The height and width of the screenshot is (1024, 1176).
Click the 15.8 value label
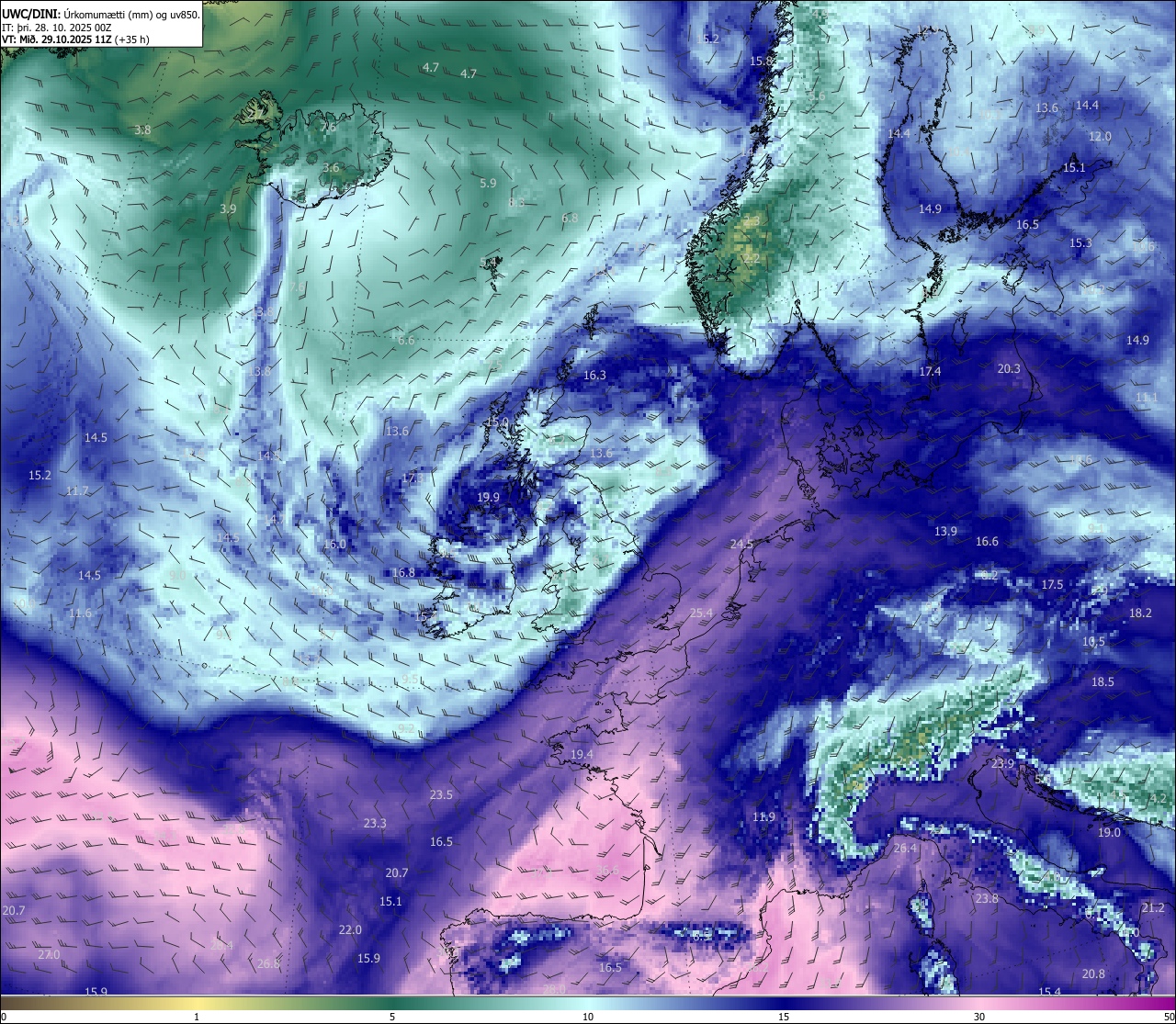point(761,61)
